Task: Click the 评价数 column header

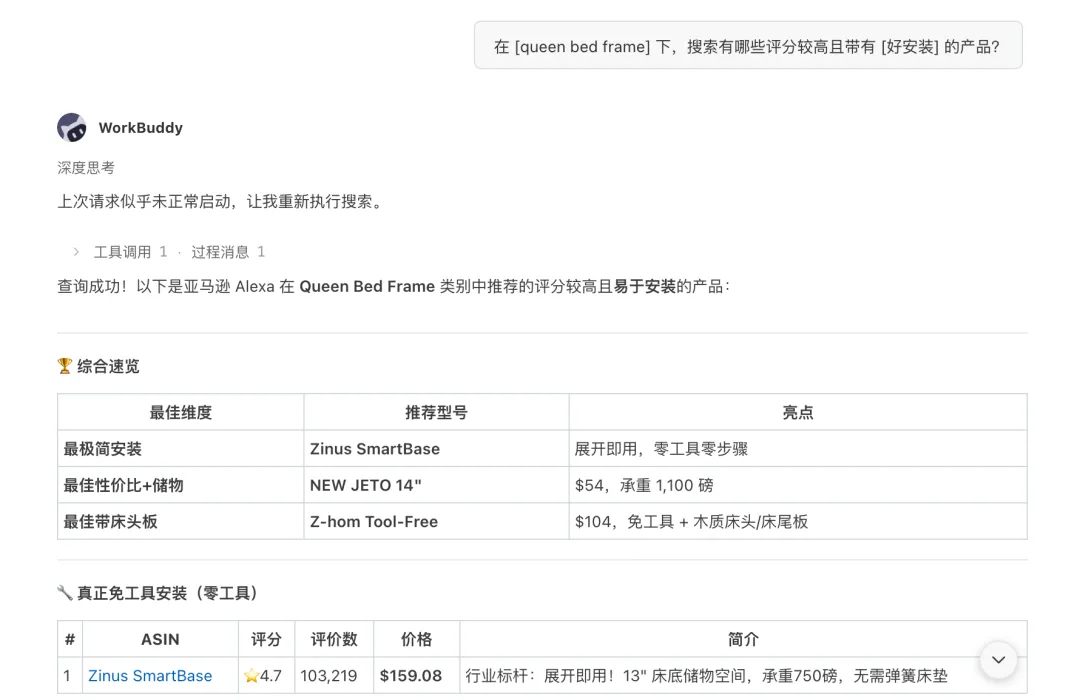Action: click(334, 639)
